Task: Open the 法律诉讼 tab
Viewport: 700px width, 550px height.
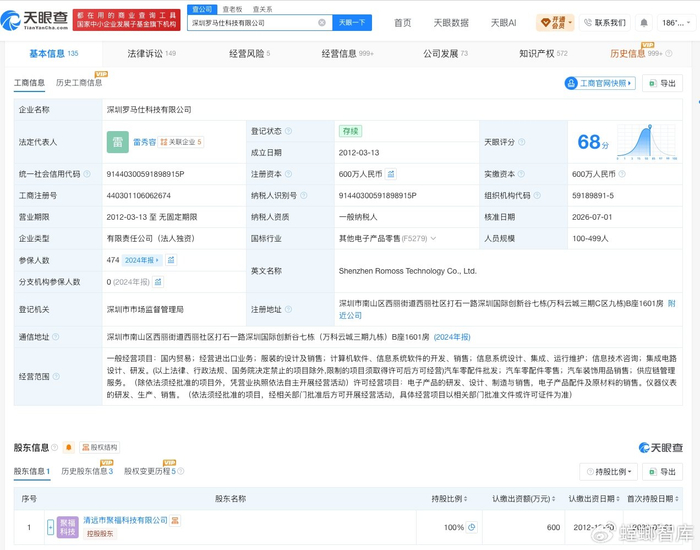Action: click(151, 54)
